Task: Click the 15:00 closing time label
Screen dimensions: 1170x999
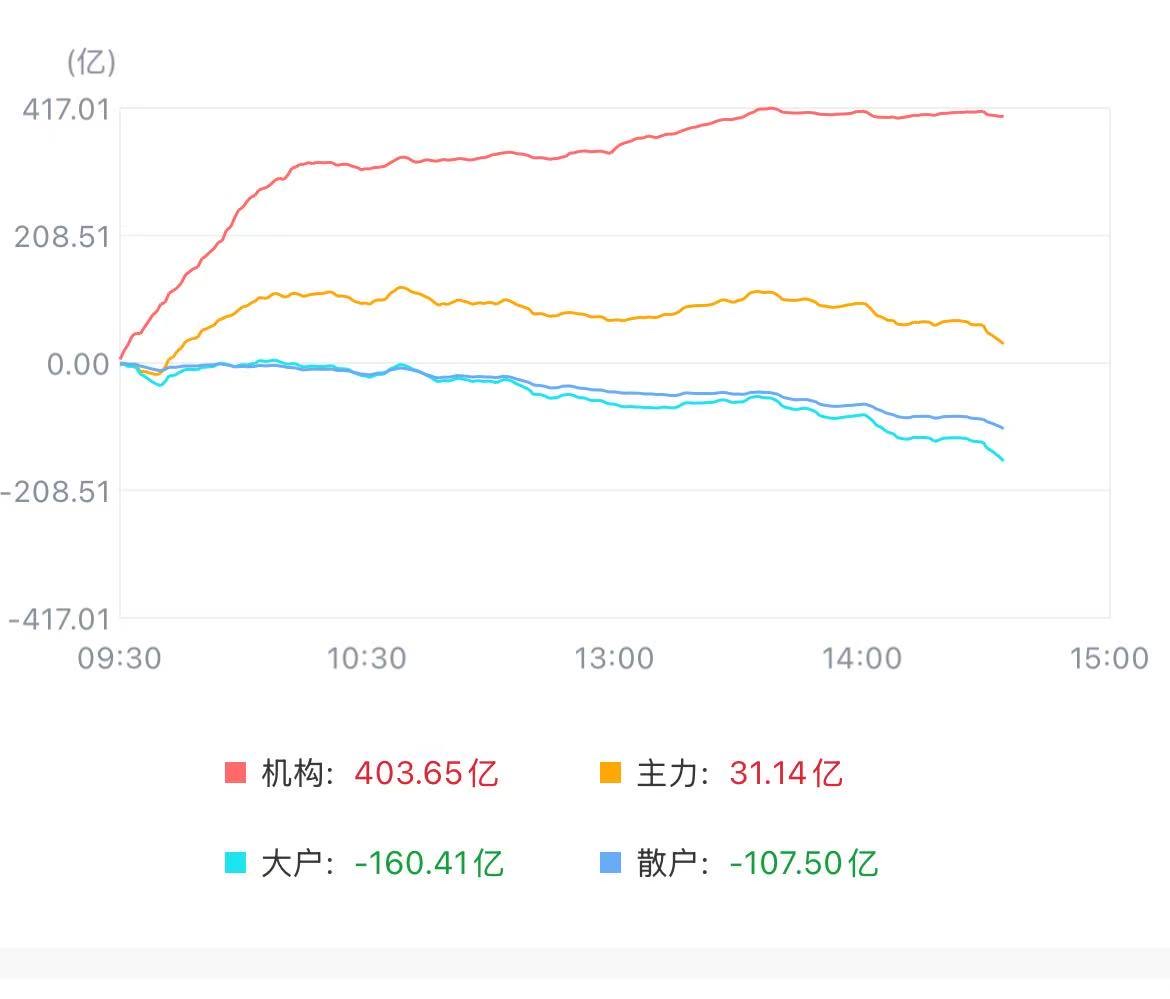Action: click(1110, 658)
